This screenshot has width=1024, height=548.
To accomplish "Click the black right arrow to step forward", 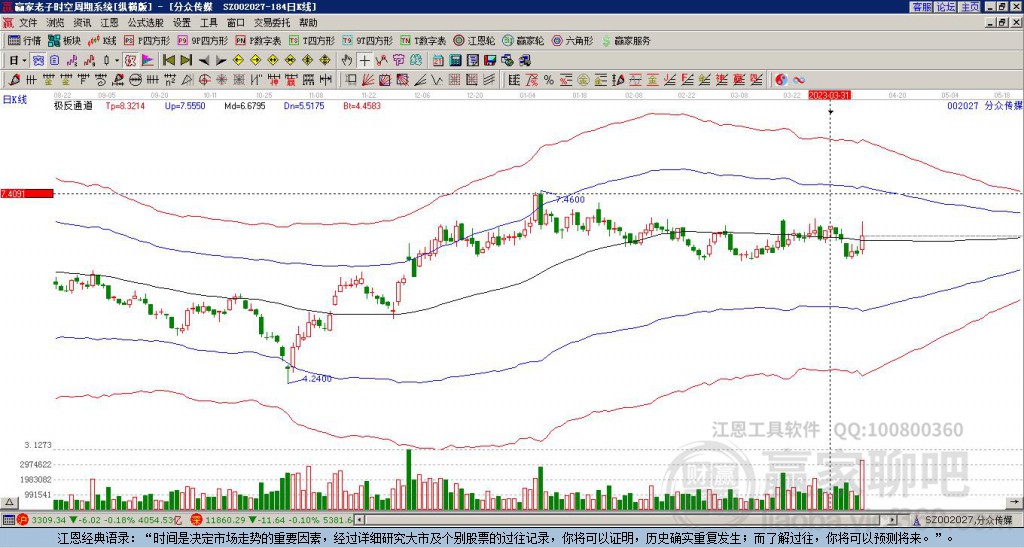I will coord(221,61).
